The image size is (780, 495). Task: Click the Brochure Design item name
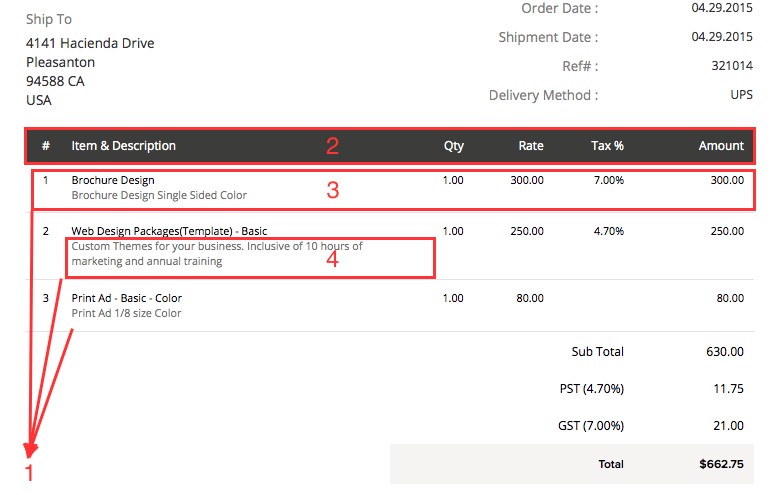tap(113, 180)
